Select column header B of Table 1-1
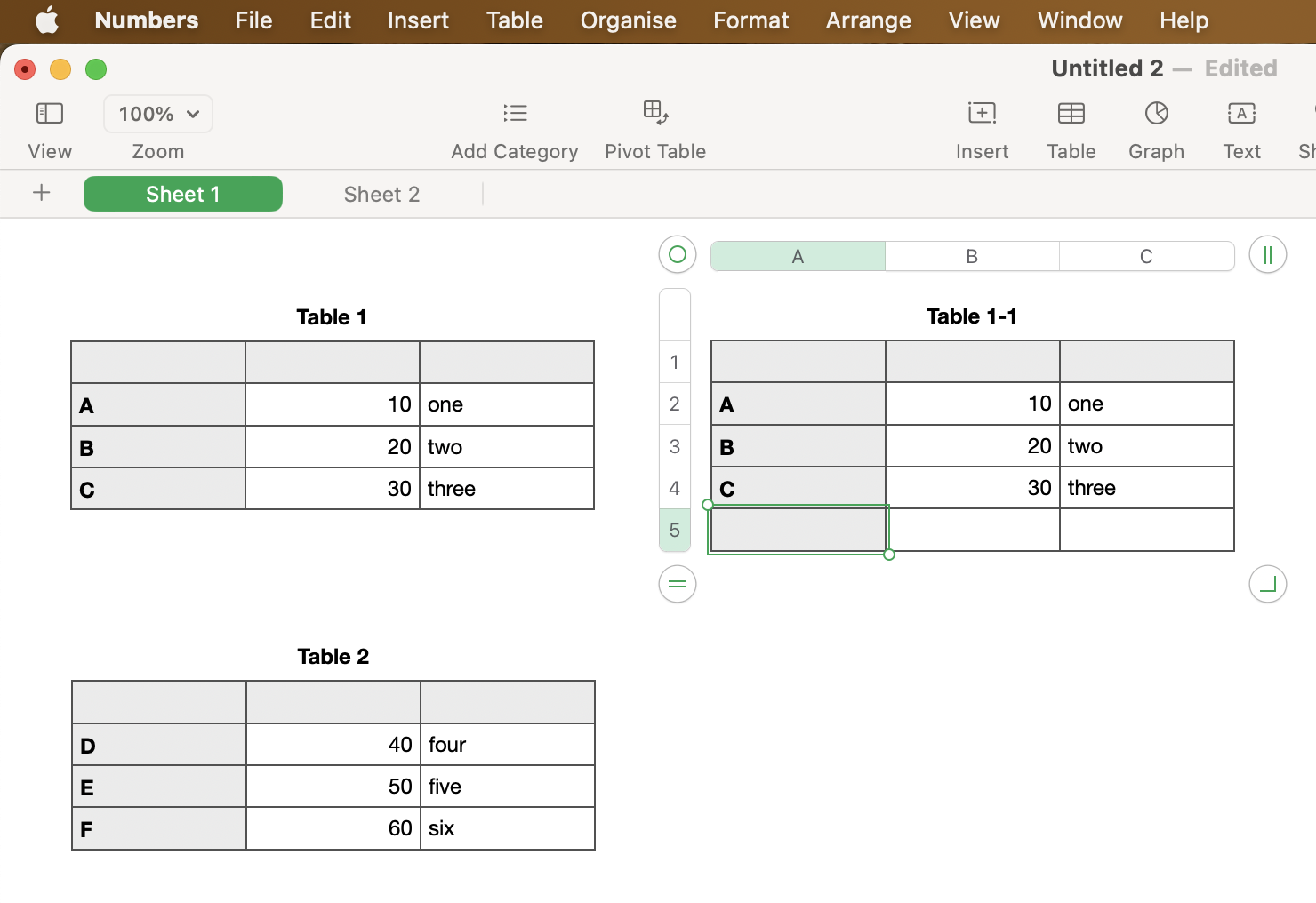 click(x=971, y=256)
